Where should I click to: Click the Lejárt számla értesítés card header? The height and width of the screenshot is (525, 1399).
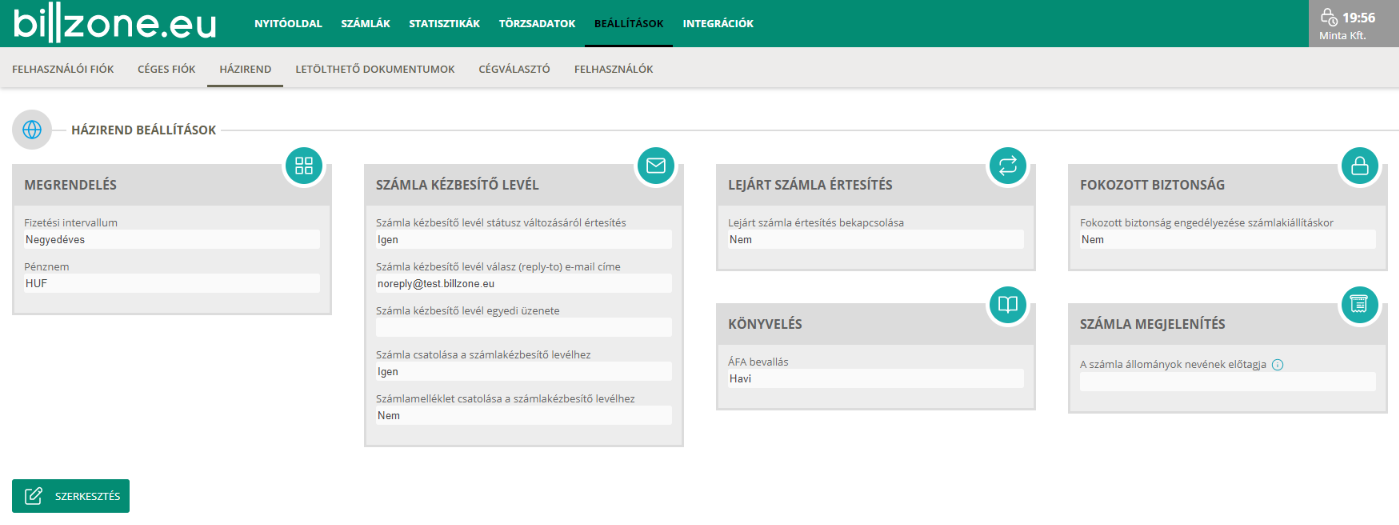coord(876,185)
